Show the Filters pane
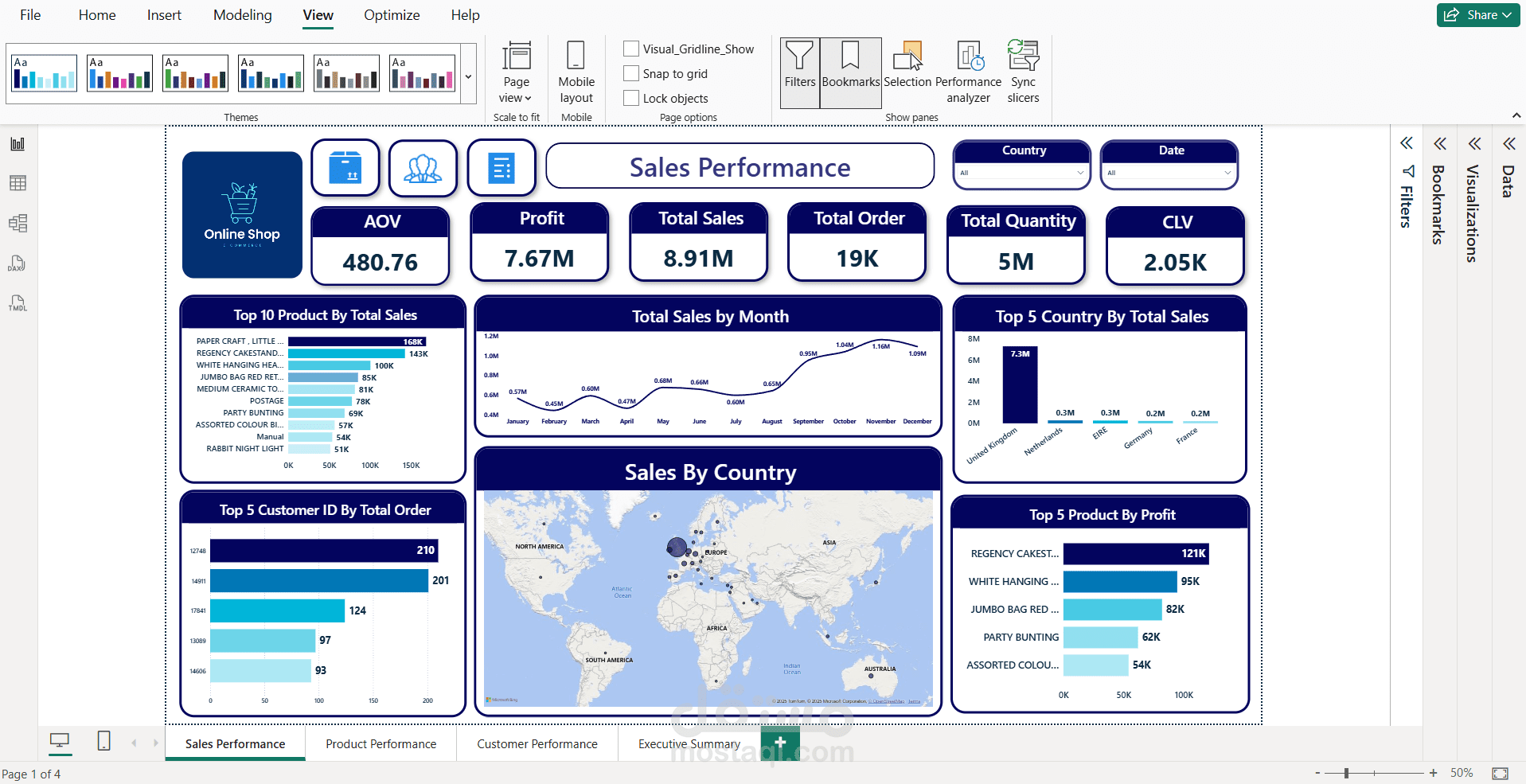Screen dimensions: 1526x784 pyautogui.click(x=799, y=72)
